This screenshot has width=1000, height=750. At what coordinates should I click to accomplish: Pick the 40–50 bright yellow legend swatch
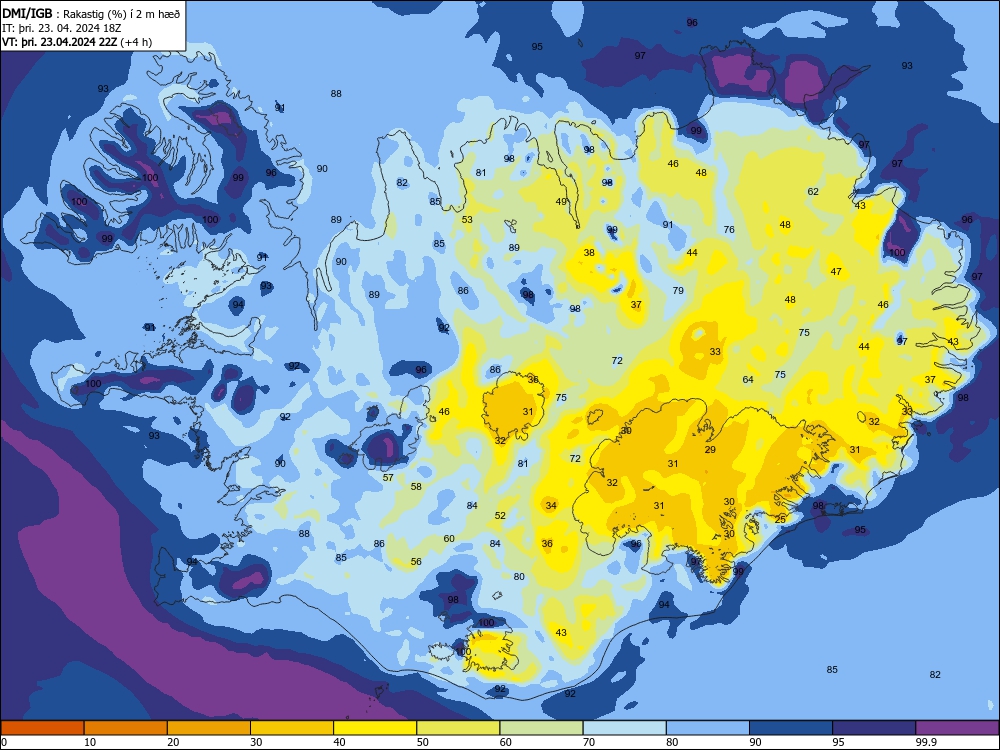coord(375,728)
